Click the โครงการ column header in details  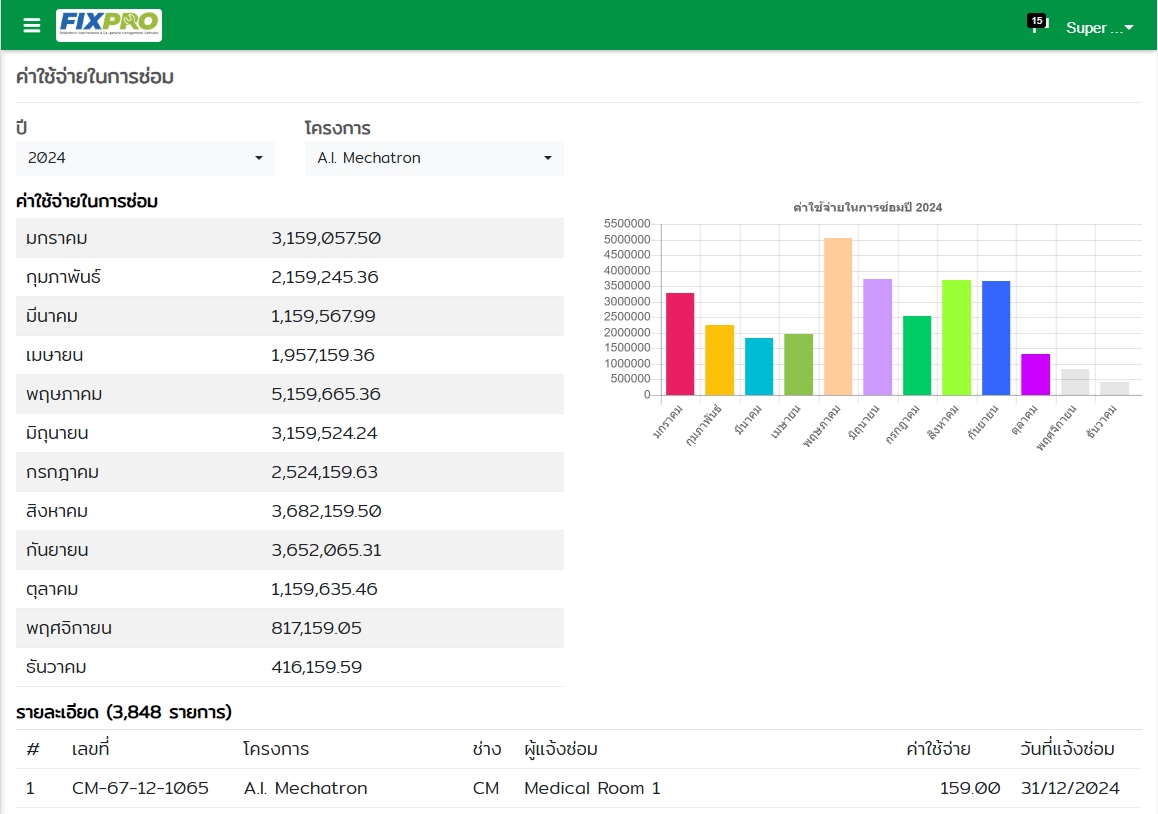(x=276, y=749)
